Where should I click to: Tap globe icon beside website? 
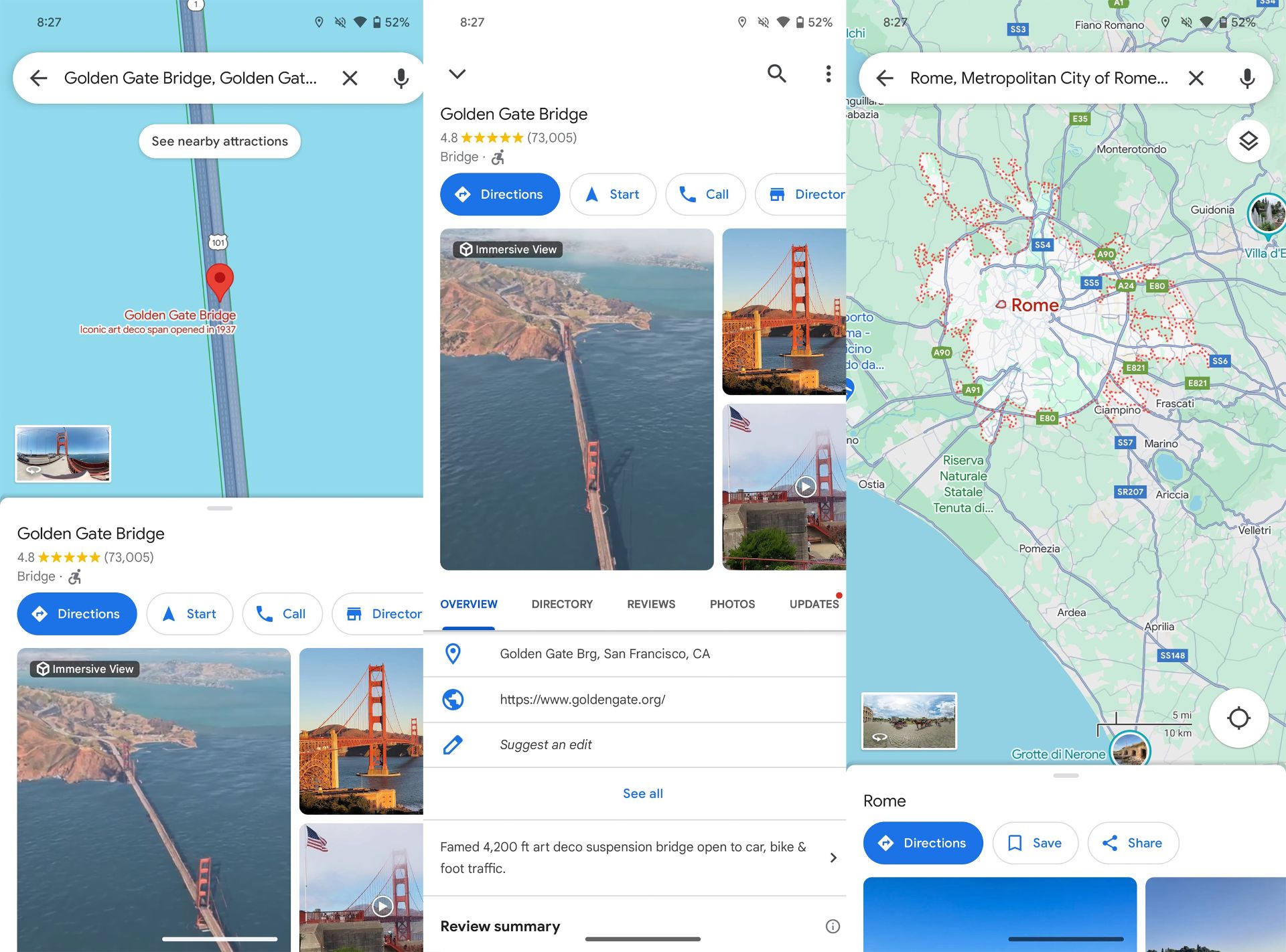point(453,700)
